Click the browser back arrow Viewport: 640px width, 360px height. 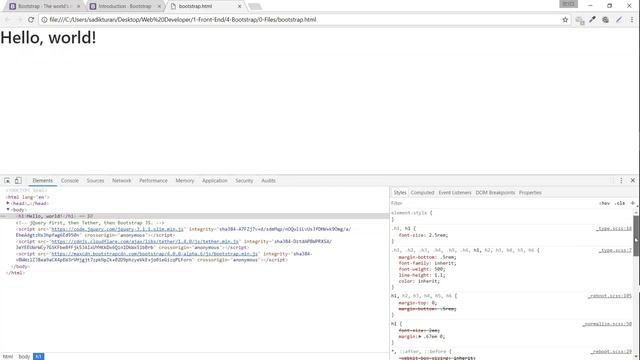[7, 20]
